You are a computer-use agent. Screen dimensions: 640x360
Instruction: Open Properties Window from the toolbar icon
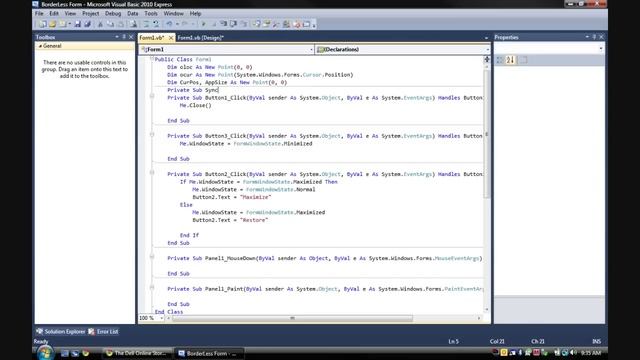pos(266,24)
